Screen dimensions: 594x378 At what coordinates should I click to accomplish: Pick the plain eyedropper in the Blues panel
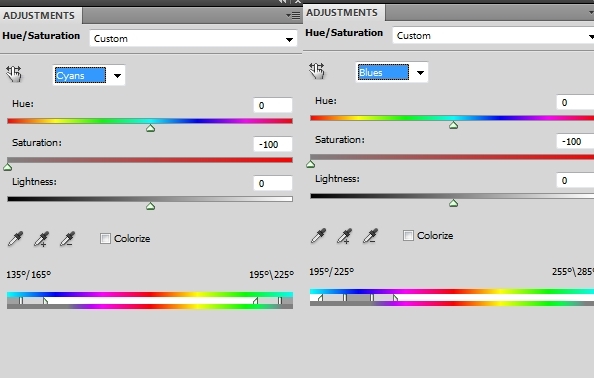318,236
